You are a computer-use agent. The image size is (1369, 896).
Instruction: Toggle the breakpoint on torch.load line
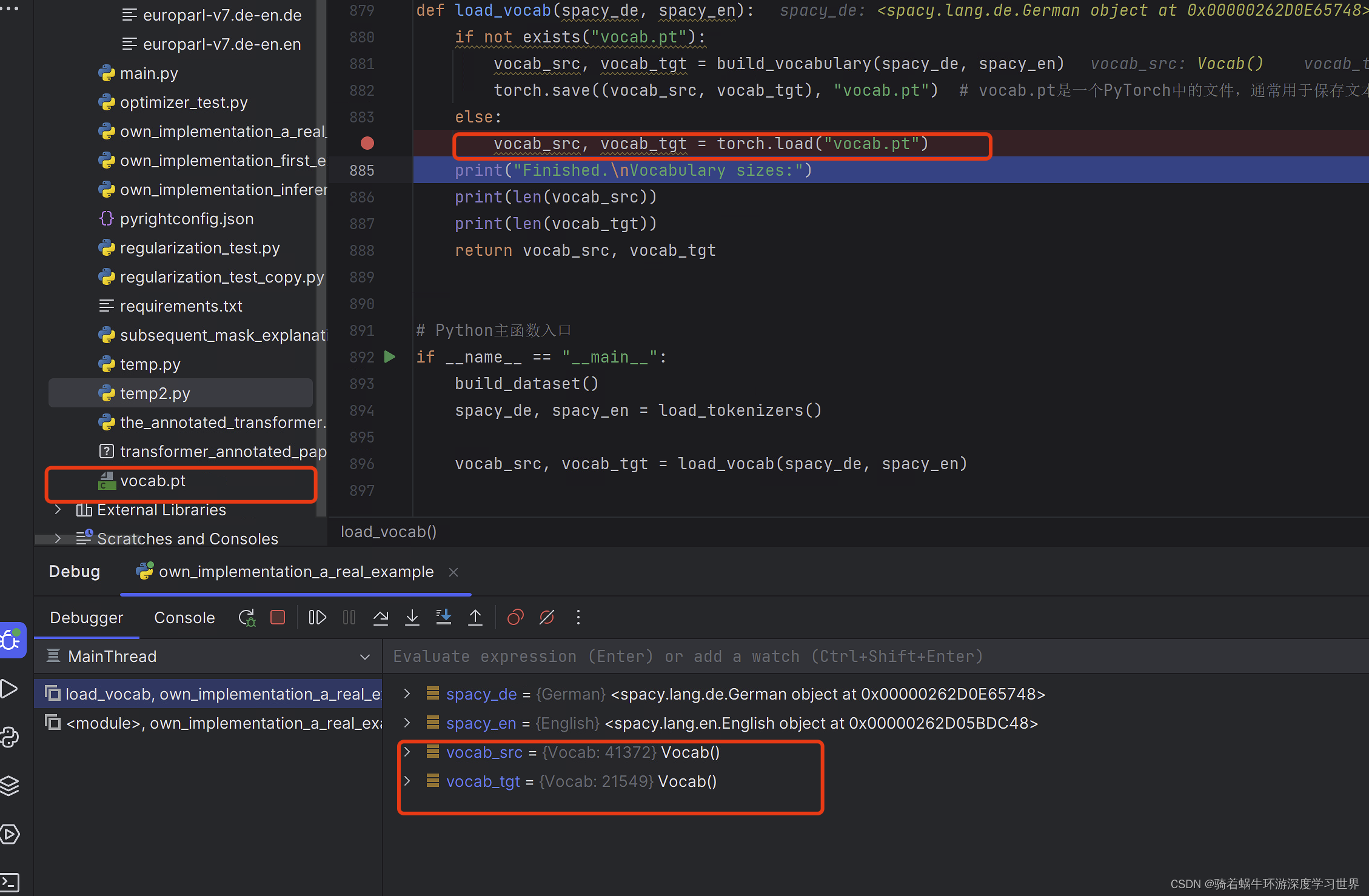[x=367, y=143]
